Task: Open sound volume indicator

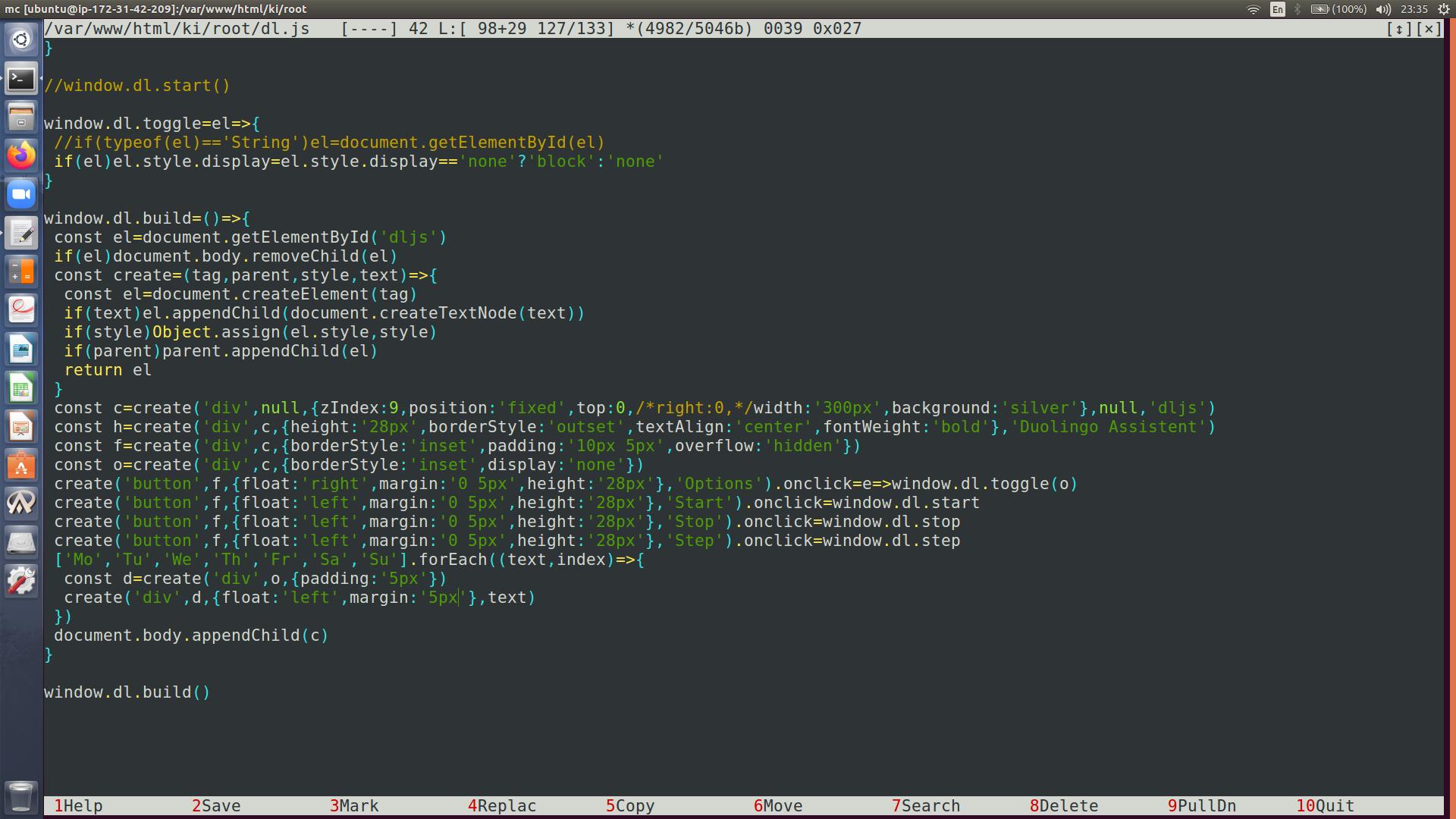Action: click(1383, 9)
